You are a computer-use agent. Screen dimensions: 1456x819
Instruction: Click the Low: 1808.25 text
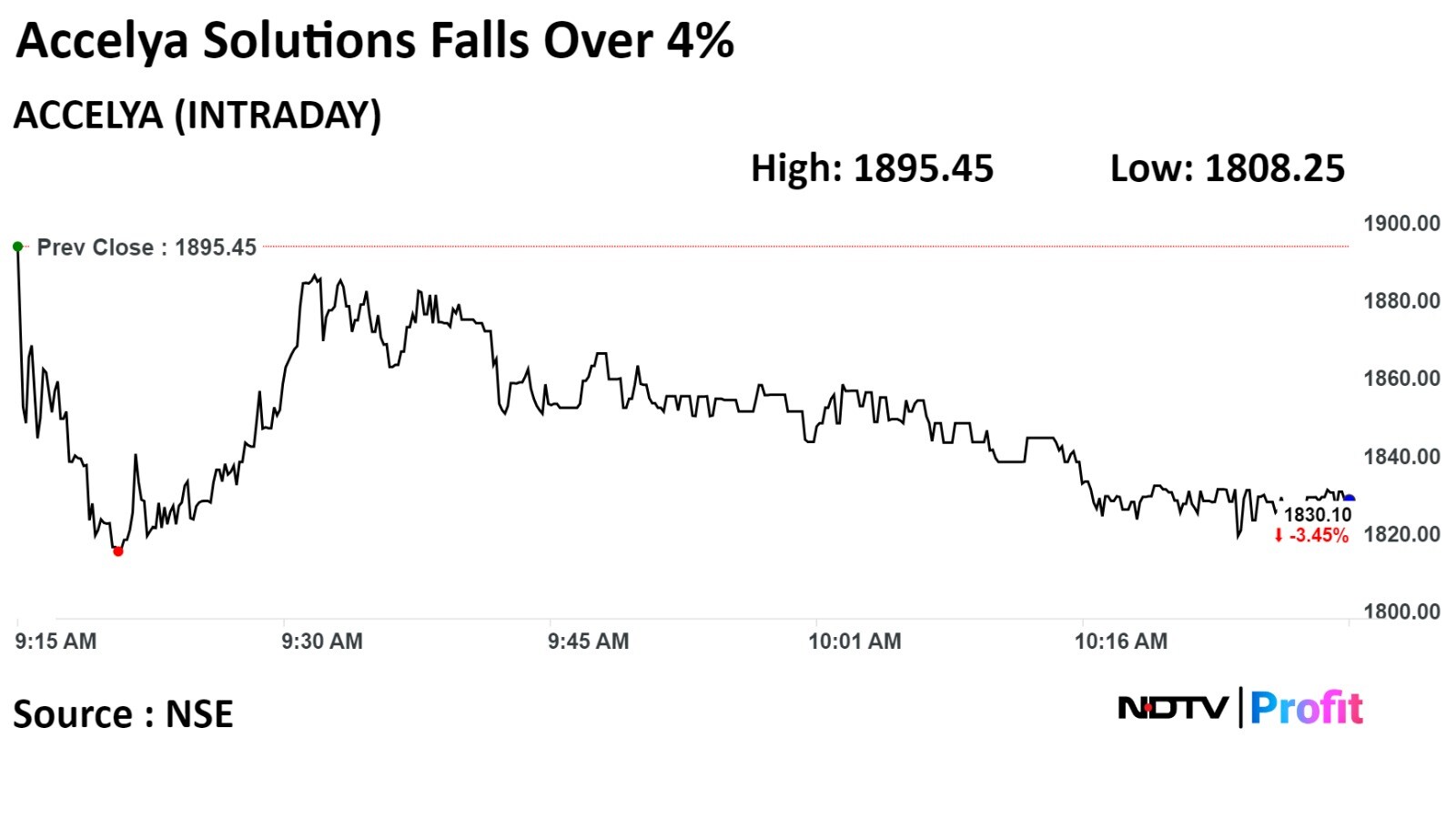click(1227, 168)
